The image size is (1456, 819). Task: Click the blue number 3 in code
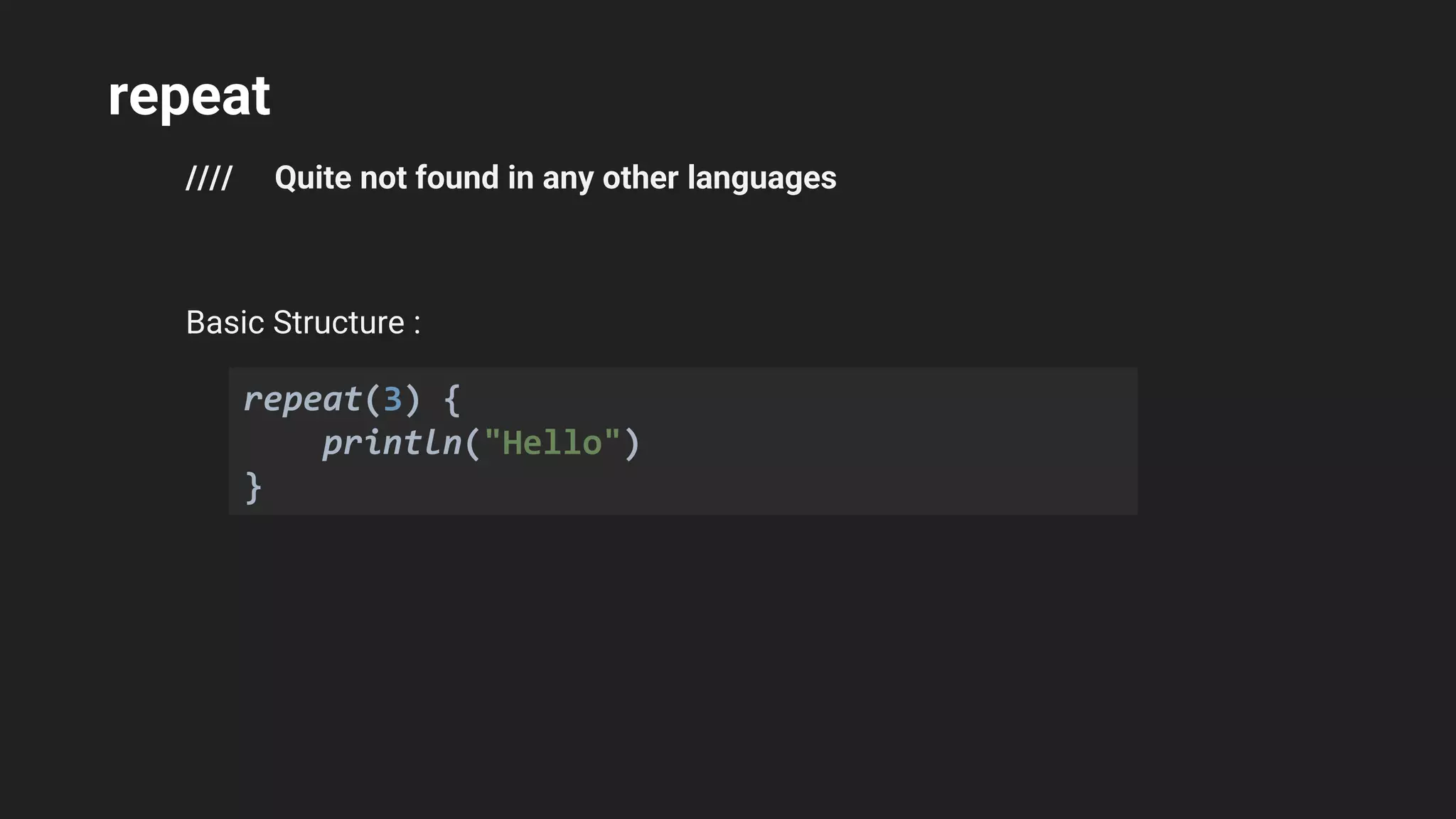click(392, 400)
